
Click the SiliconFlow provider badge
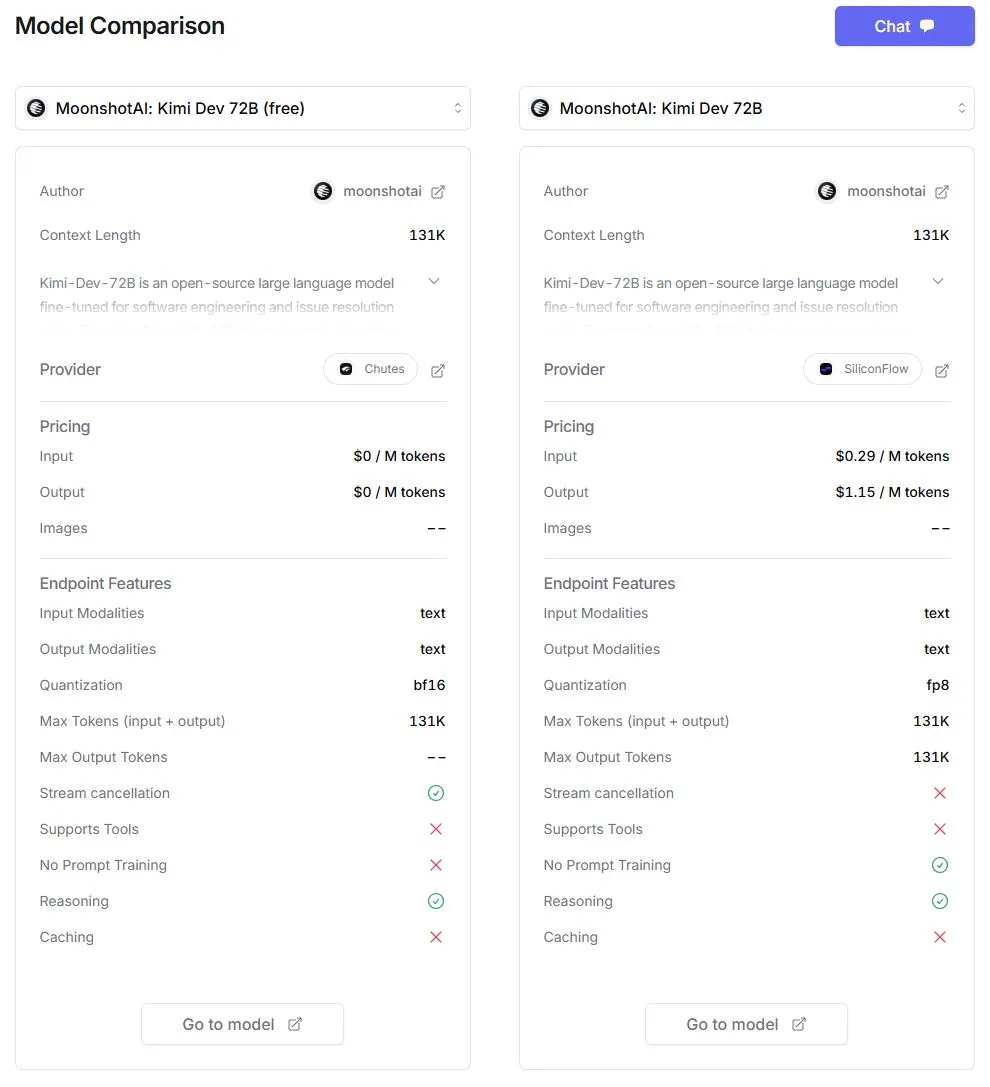pos(862,369)
